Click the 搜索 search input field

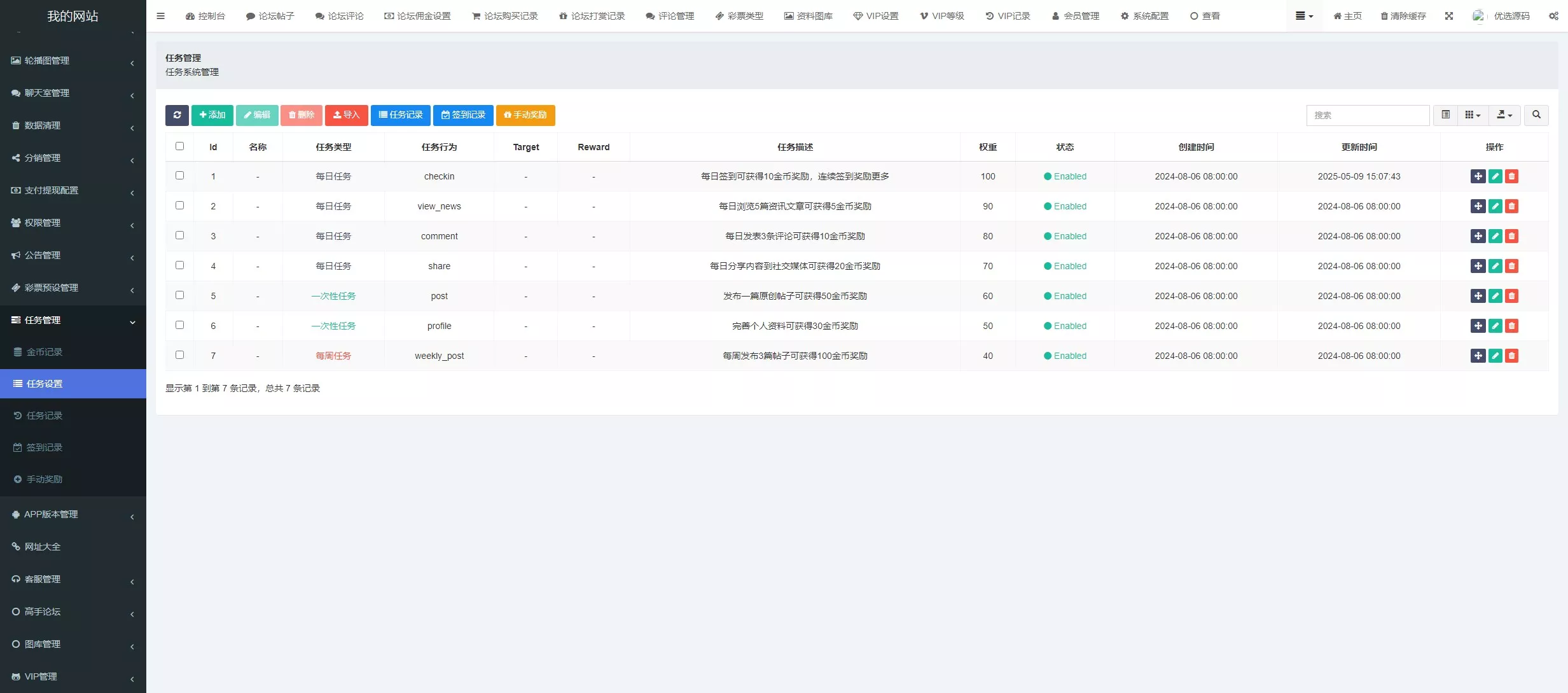tap(1368, 115)
